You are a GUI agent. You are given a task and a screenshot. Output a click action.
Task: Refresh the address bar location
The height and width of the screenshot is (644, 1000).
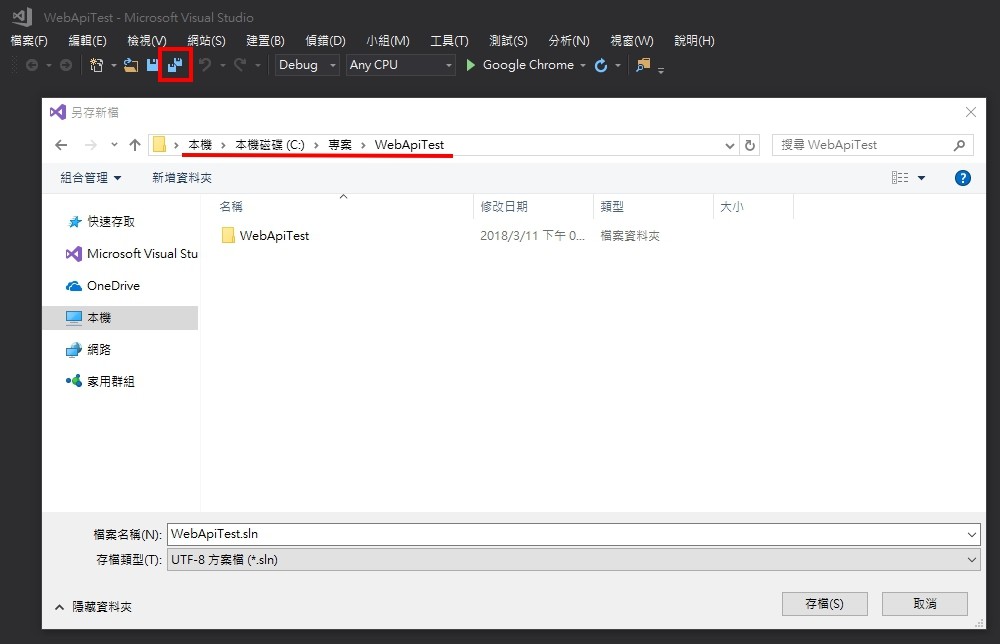click(750, 145)
